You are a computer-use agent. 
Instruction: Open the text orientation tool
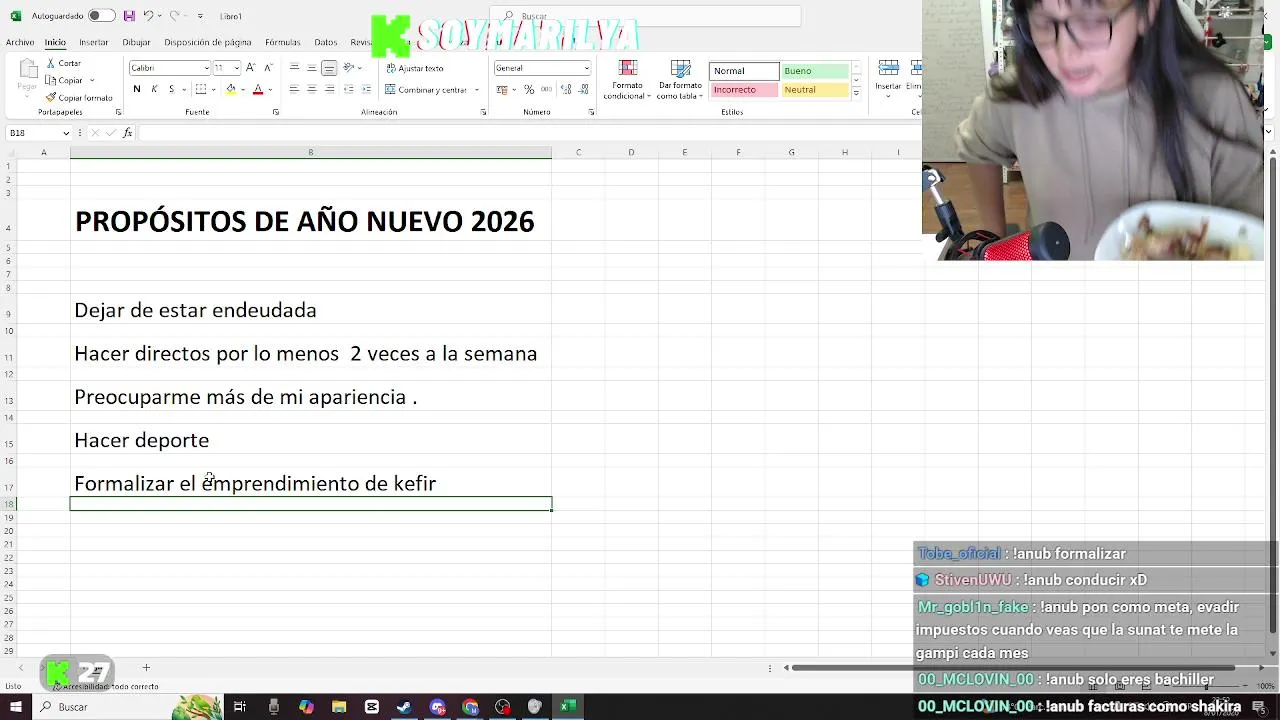[350, 67]
